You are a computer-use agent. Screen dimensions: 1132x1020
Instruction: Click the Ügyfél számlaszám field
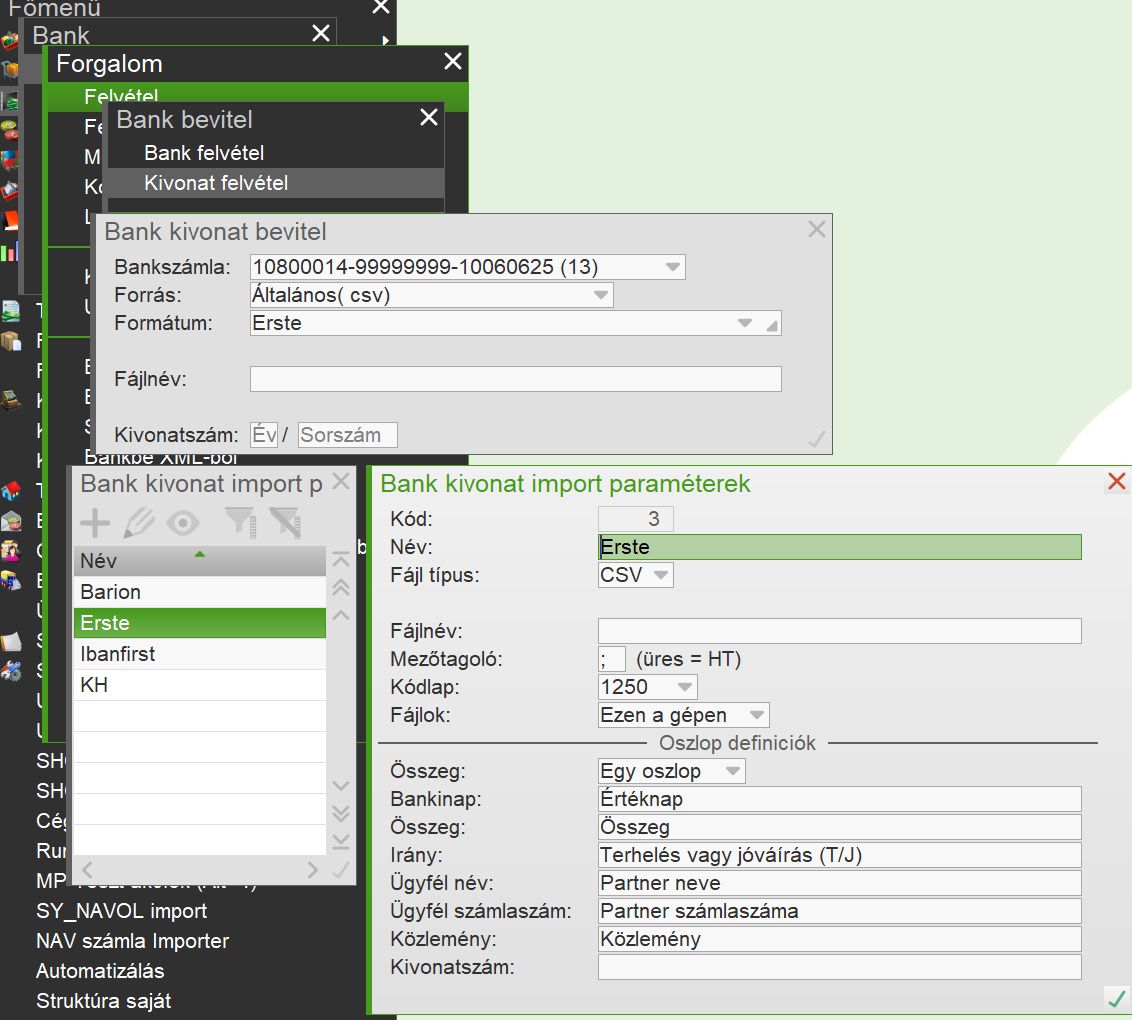pos(840,911)
